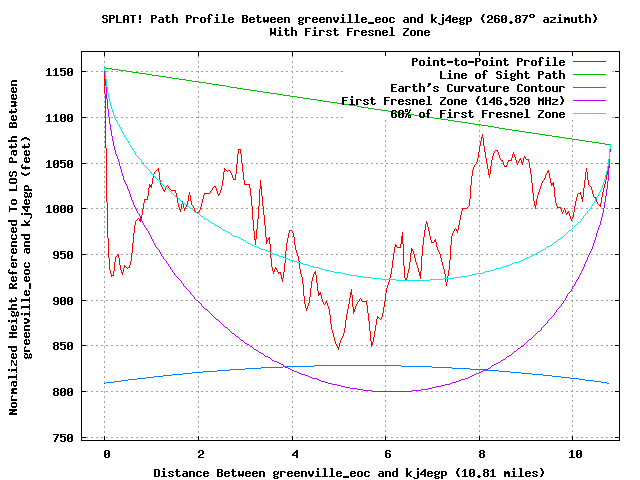
Task: Click the x-axis tick label 2
Action: click(x=200, y=454)
